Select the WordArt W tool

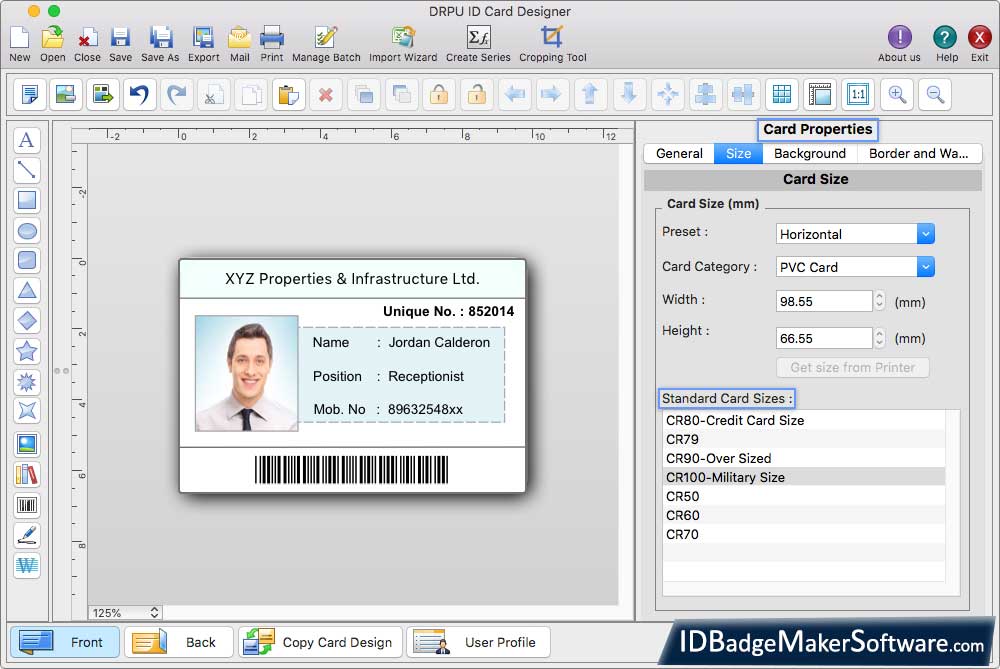point(27,565)
